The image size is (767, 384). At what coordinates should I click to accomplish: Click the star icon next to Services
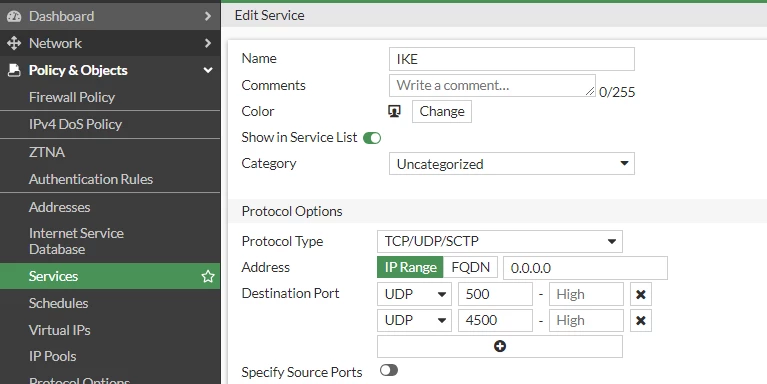coord(208,276)
